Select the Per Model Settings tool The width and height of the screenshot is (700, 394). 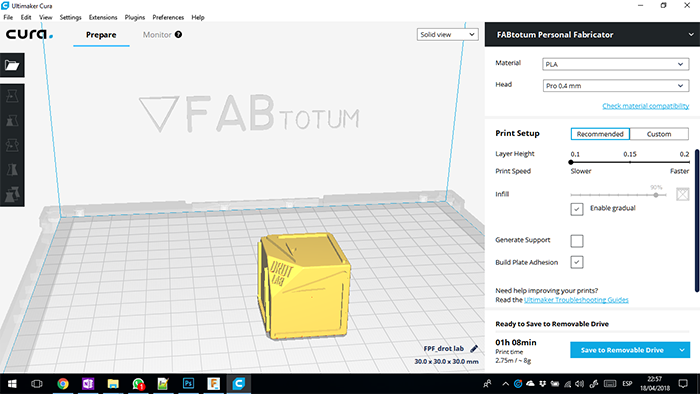[x=12, y=194]
